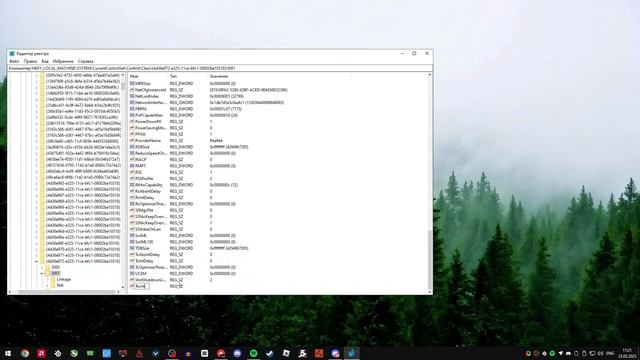Screen dimensions: 640x360
Task: Open Spotify from the taskbar
Action: coord(253,353)
